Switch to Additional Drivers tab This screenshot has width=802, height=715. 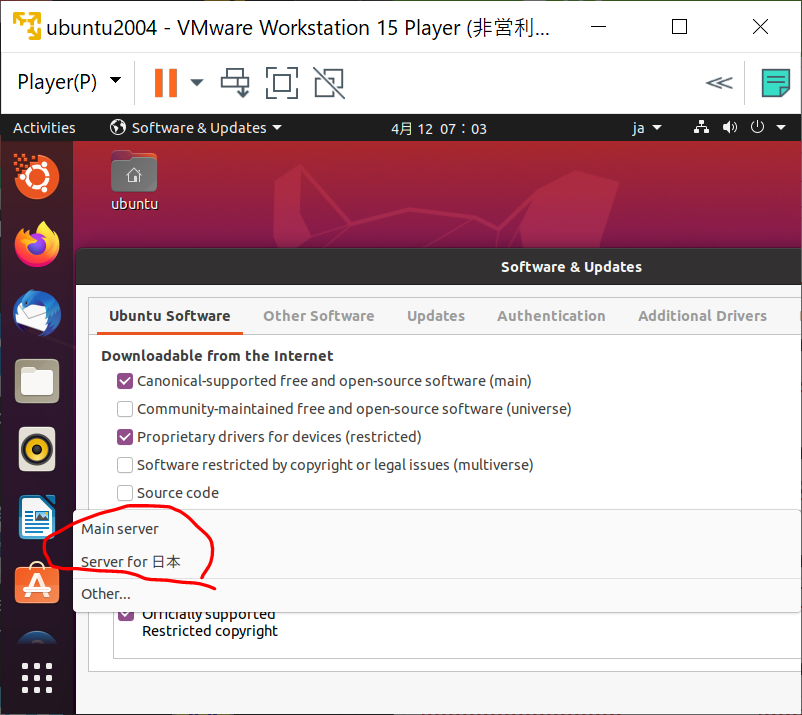pos(702,316)
